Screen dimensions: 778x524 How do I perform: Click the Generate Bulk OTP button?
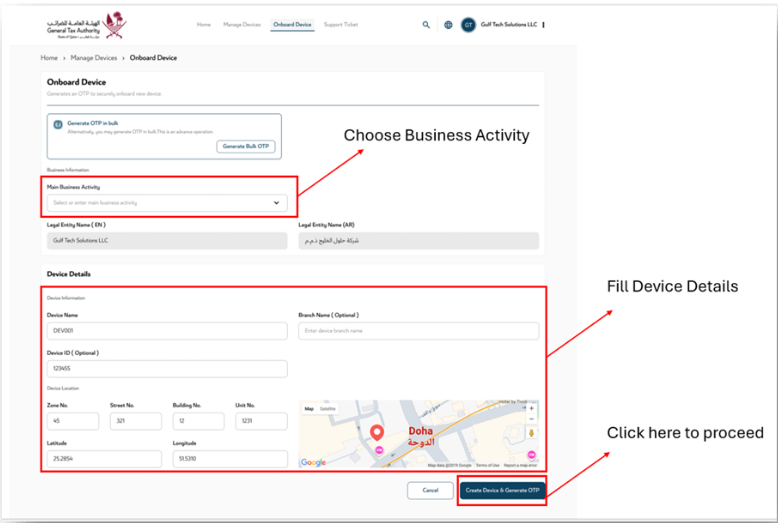click(x=246, y=146)
